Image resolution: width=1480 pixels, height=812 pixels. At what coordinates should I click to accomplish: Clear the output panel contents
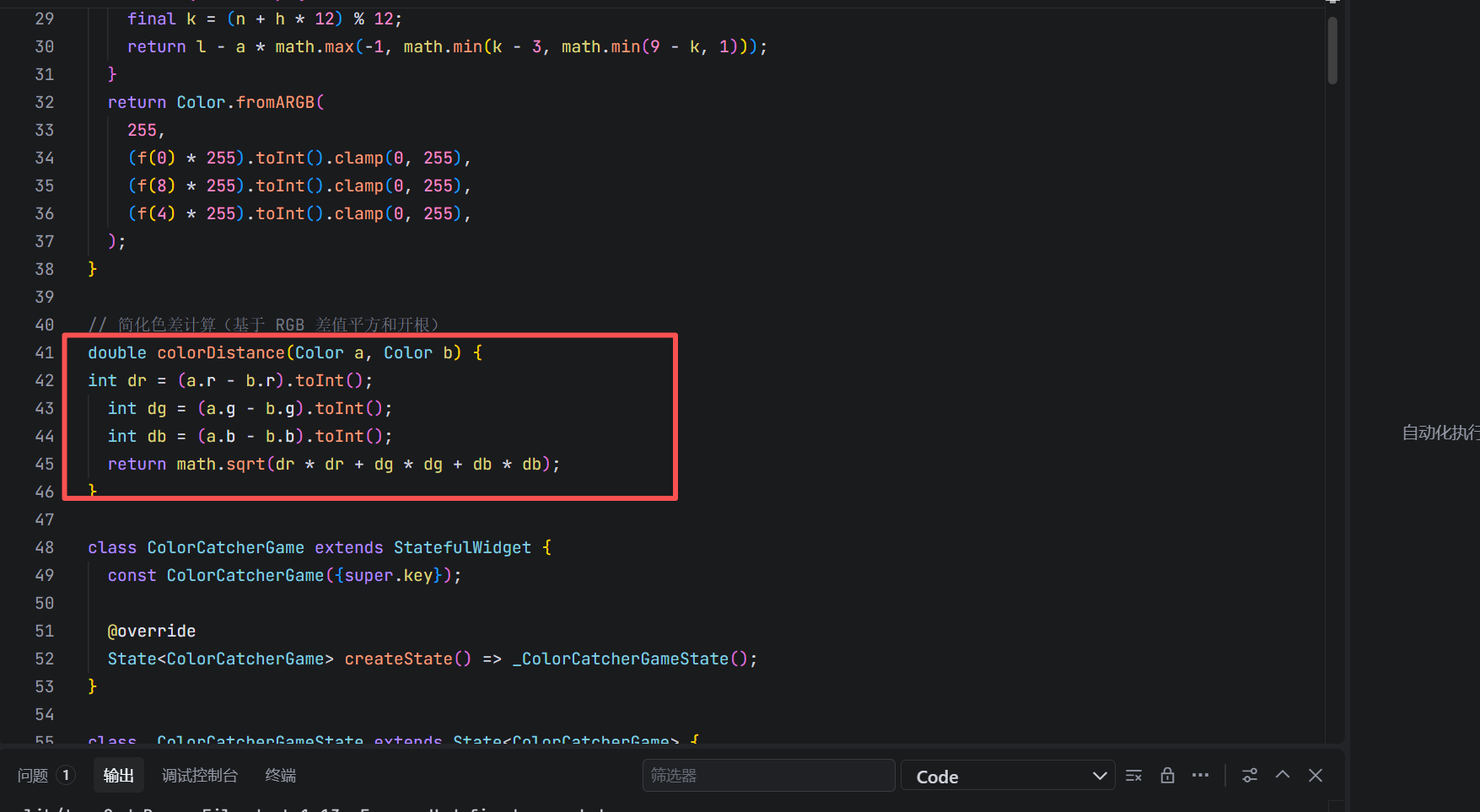point(1133,776)
